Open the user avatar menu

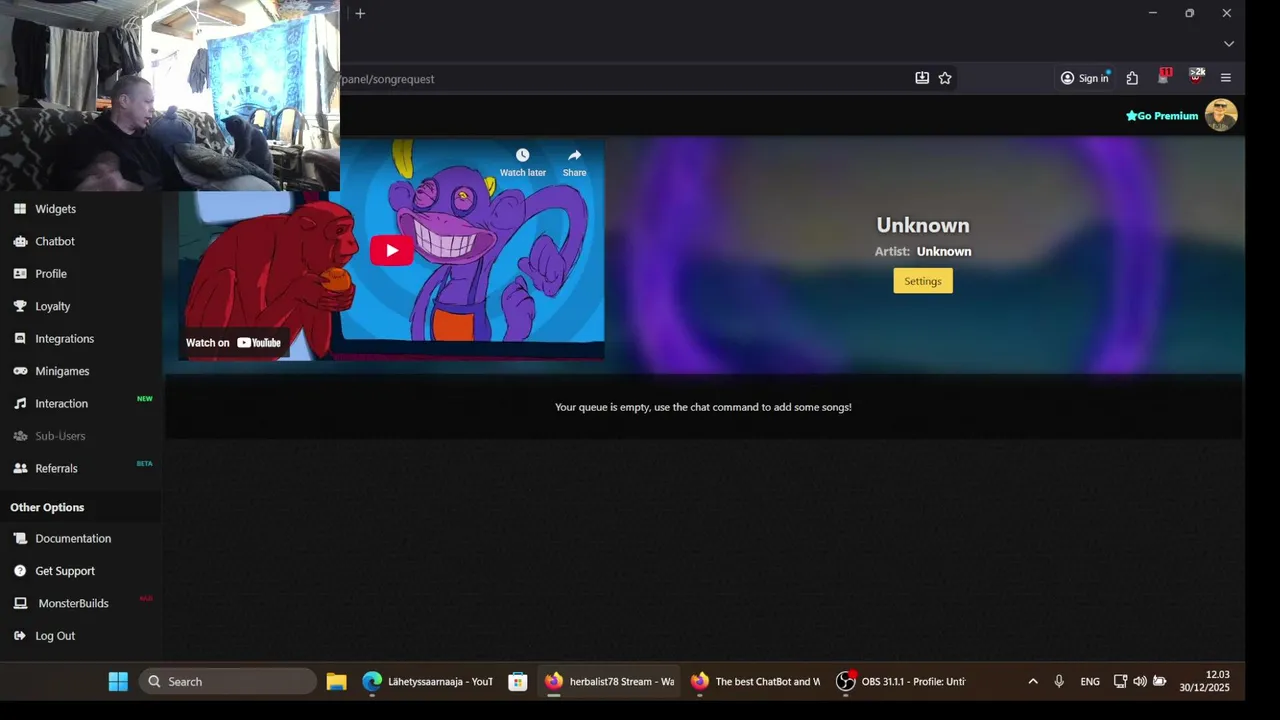click(x=1221, y=115)
